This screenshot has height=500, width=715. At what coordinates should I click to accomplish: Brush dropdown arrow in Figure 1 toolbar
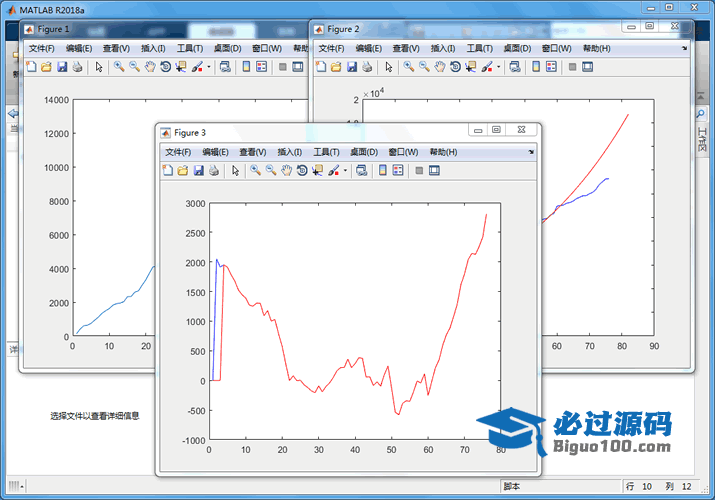[209, 67]
